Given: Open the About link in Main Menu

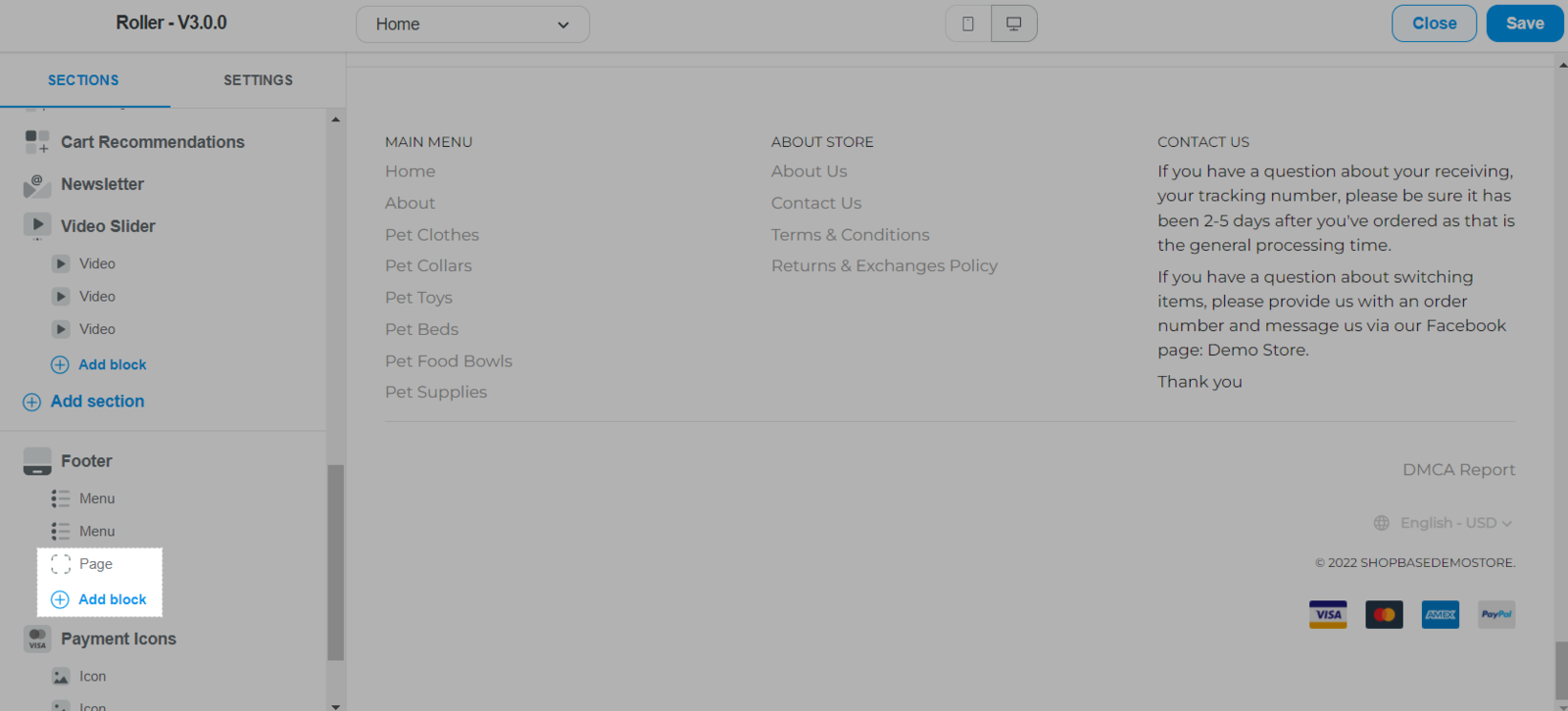Looking at the screenshot, I should point(410,203).
